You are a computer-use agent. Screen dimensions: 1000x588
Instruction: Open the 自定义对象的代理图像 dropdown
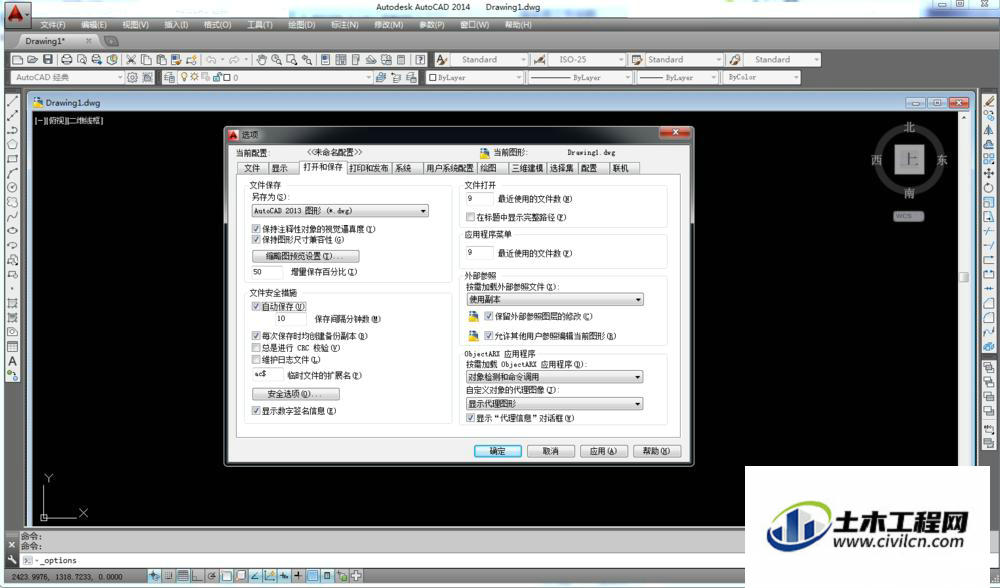point(554,404)
